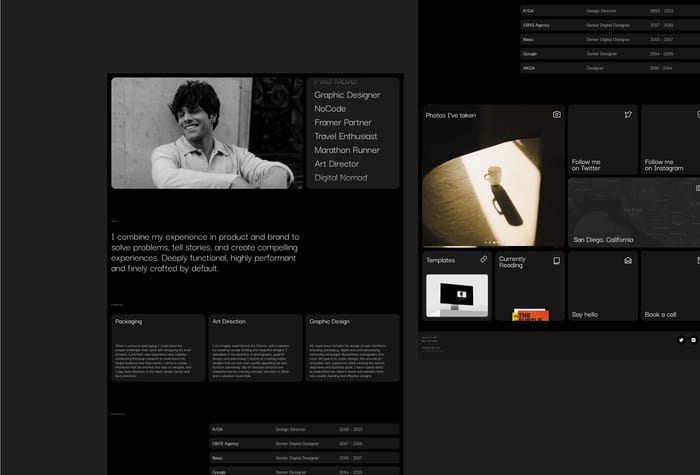Image resolution: width=700 pixels, height=475 pixels.
Task: Click the link icon on Templates card
Action: [483, 259]
